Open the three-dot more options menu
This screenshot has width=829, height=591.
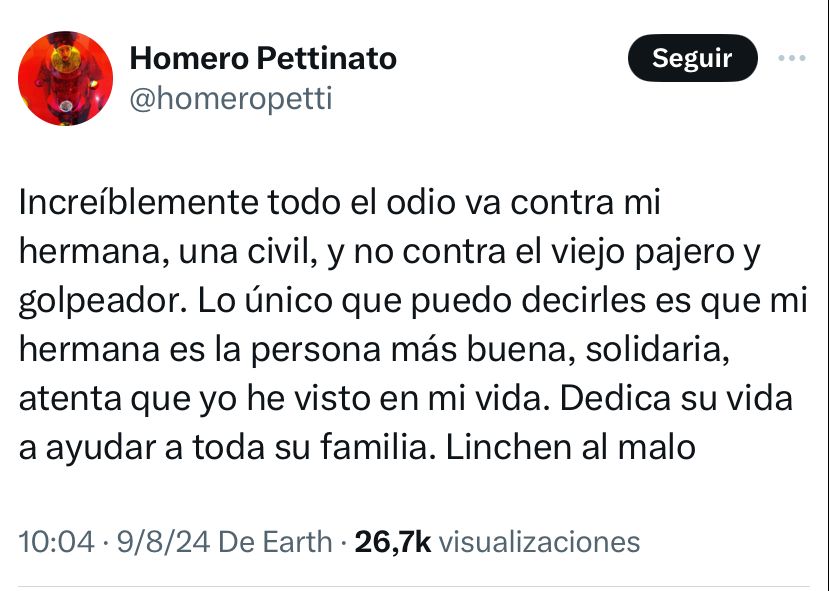[x=792, y=59]
